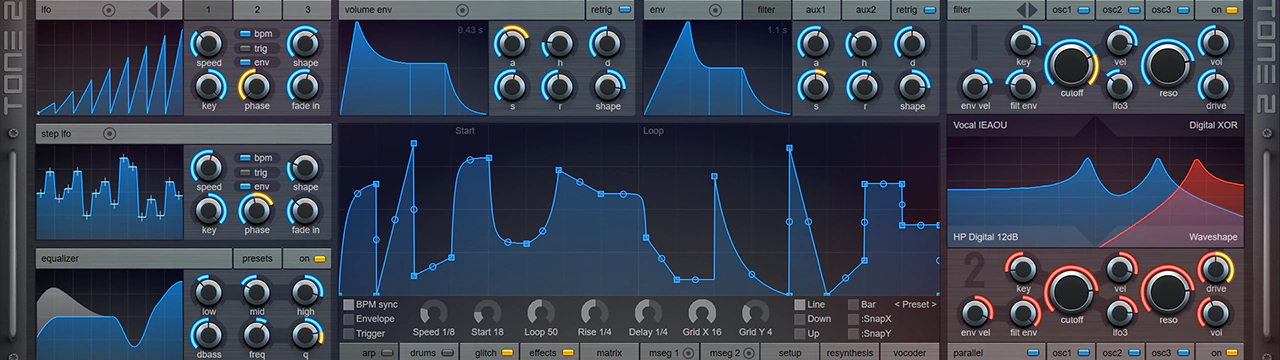Enable the Line checkbox
The image size is (1280, 360).
(800, 304)
